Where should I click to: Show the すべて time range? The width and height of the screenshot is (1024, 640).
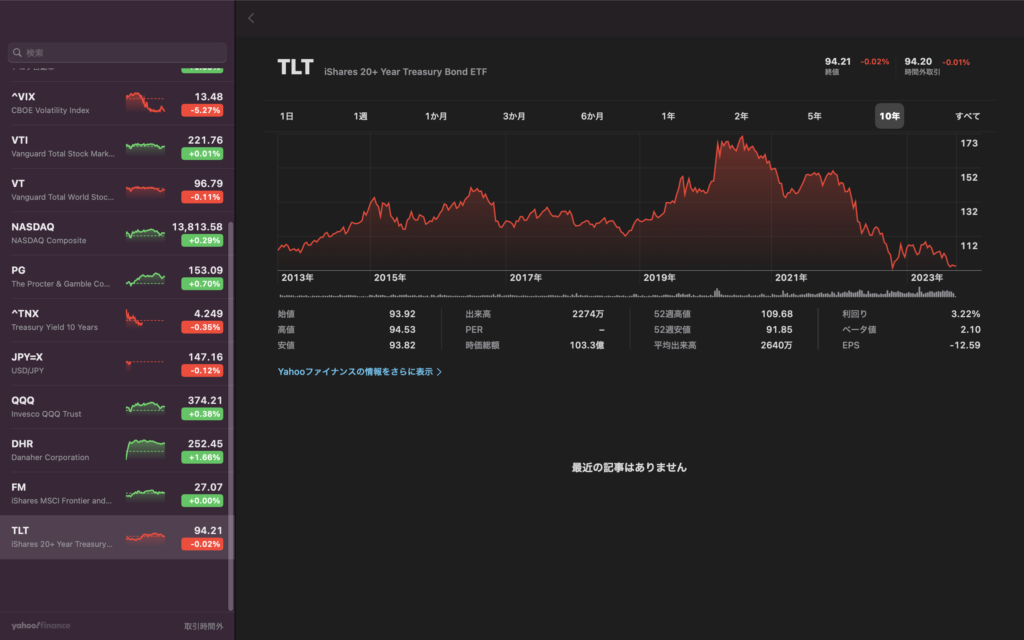coord(967,116)
